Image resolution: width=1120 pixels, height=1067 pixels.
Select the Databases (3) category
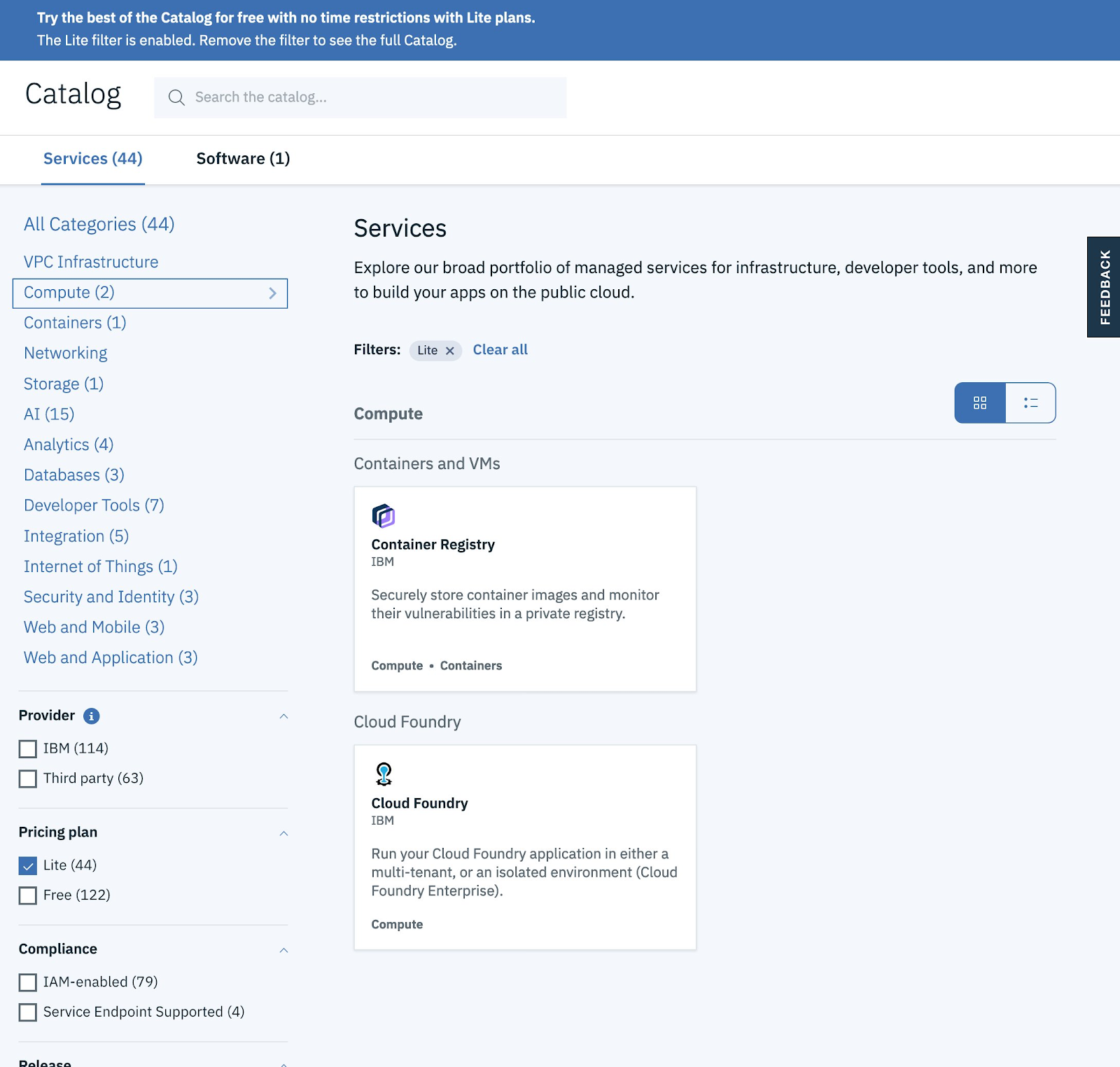point(74,475)
